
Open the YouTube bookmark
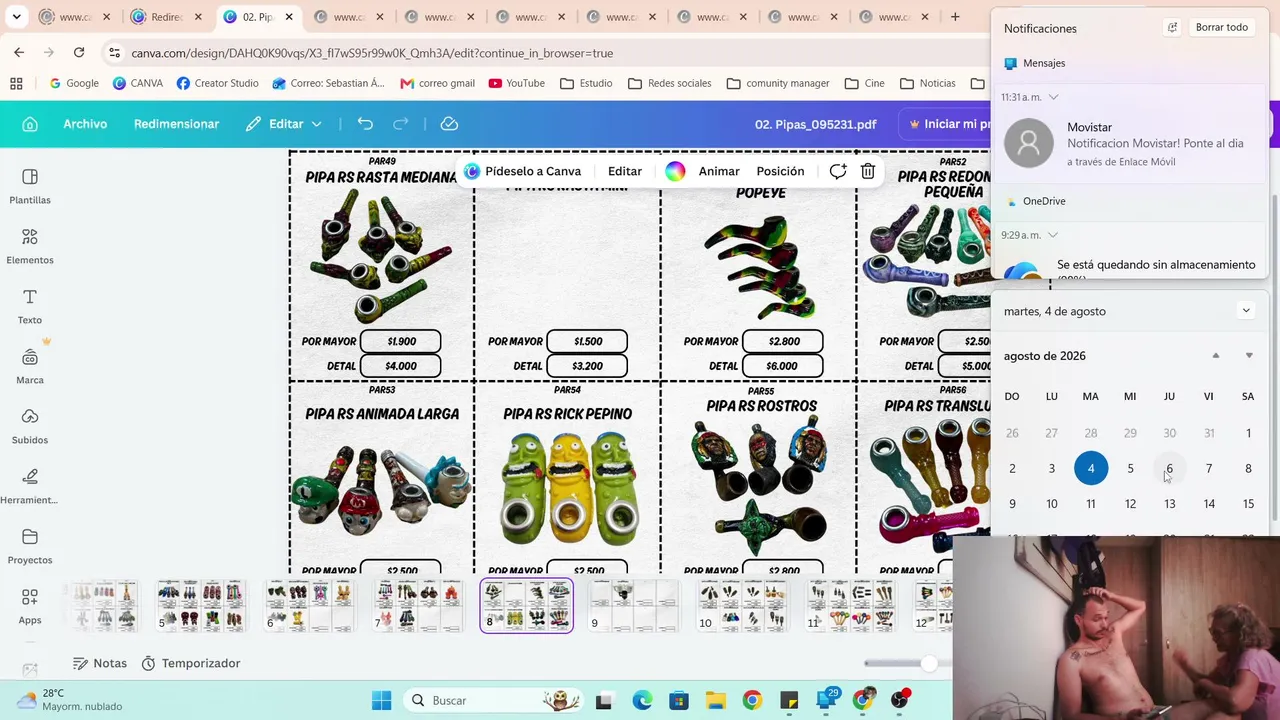516,83
